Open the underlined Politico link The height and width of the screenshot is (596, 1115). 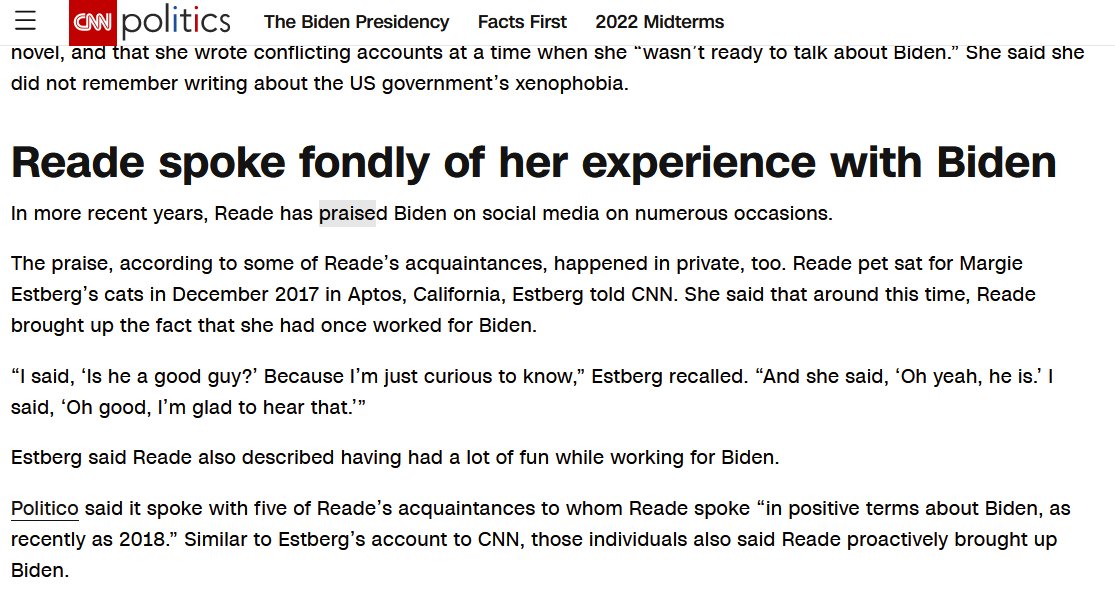point(45,509)
